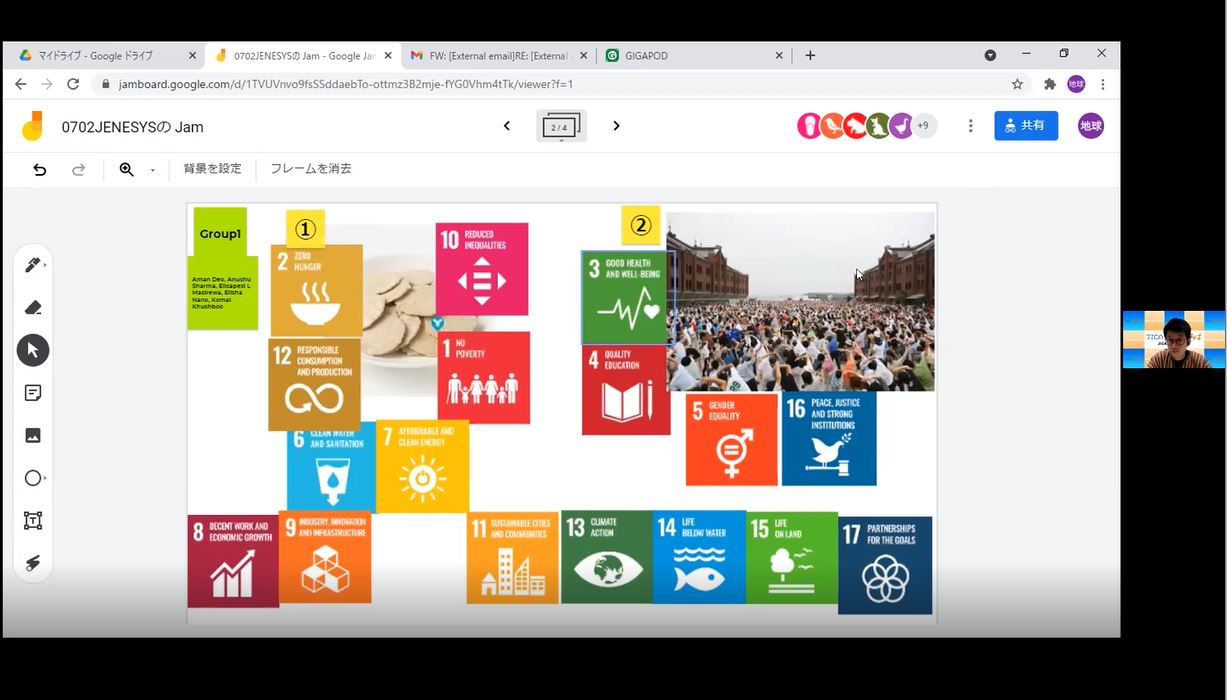The width and height of the screenshot is (1227, 700).
Task: Open the zoom level dropdown arrow
Action: (x=153, y=170)
